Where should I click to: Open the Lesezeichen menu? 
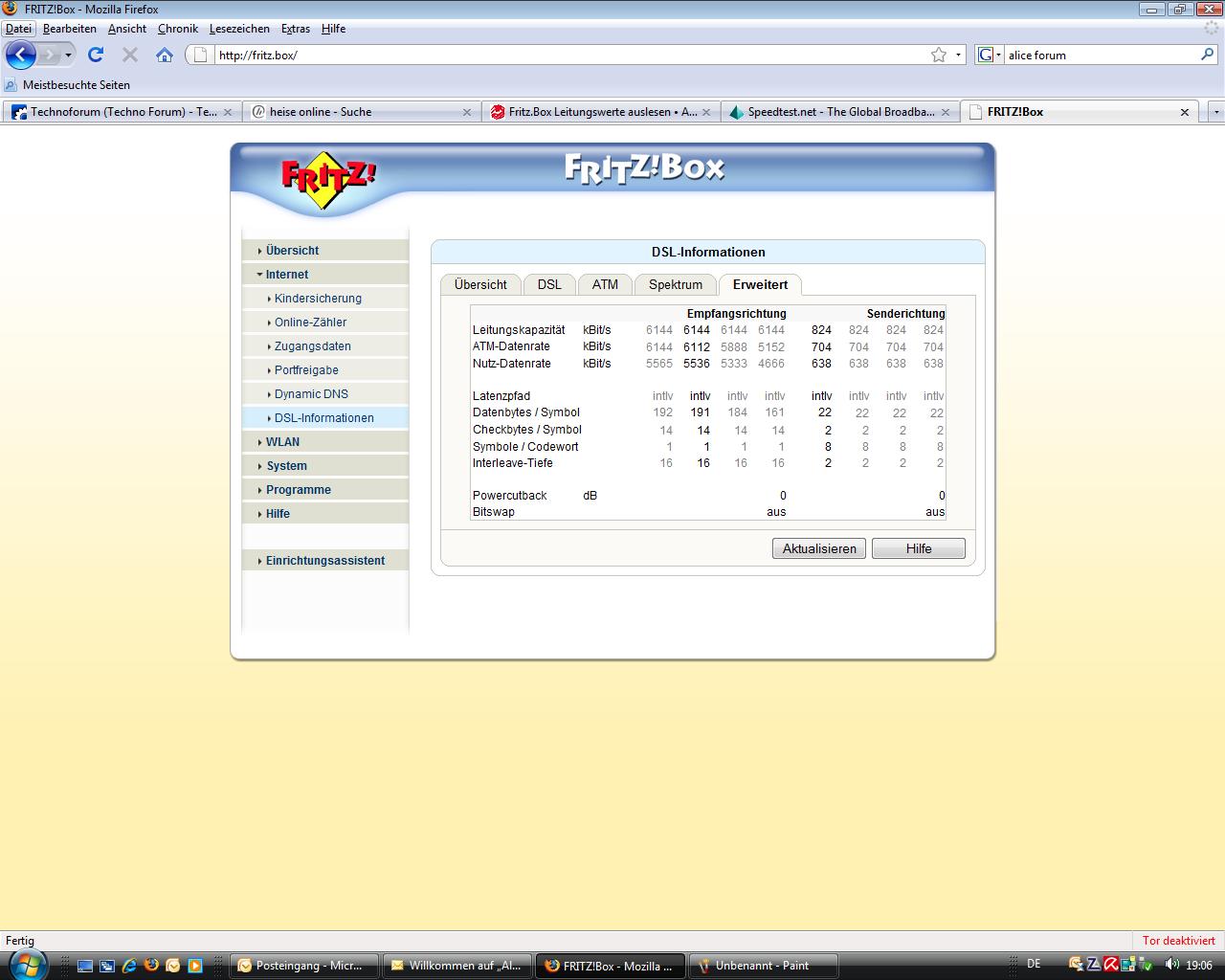[240, 29]
